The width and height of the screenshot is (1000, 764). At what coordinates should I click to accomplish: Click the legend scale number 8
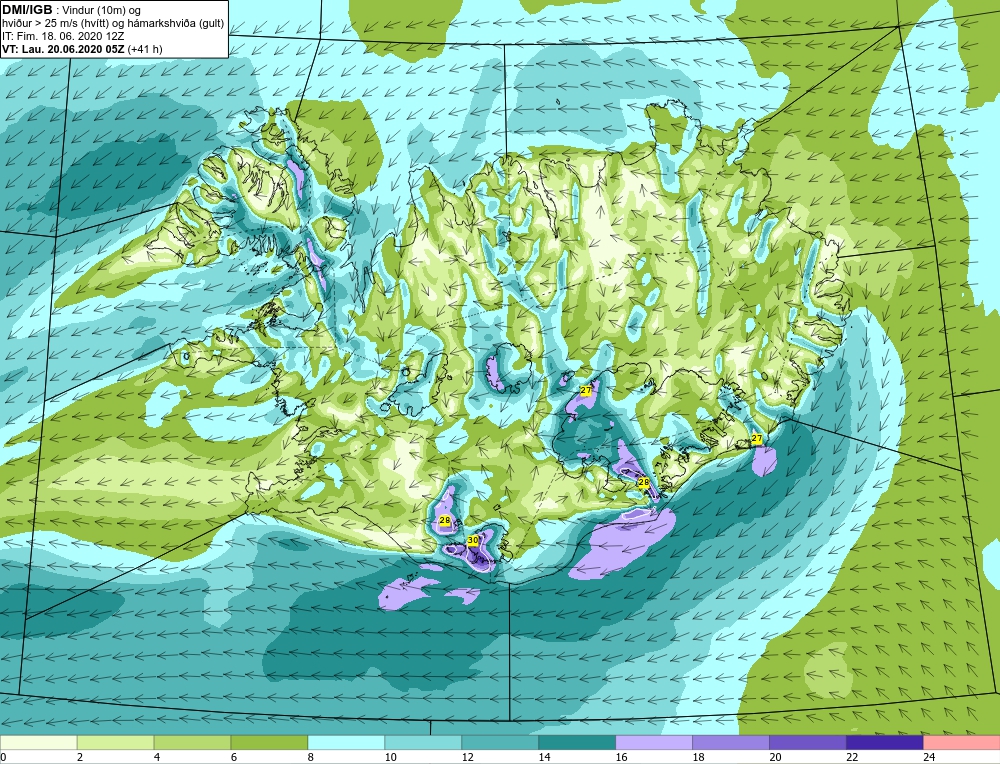point(311,757)
